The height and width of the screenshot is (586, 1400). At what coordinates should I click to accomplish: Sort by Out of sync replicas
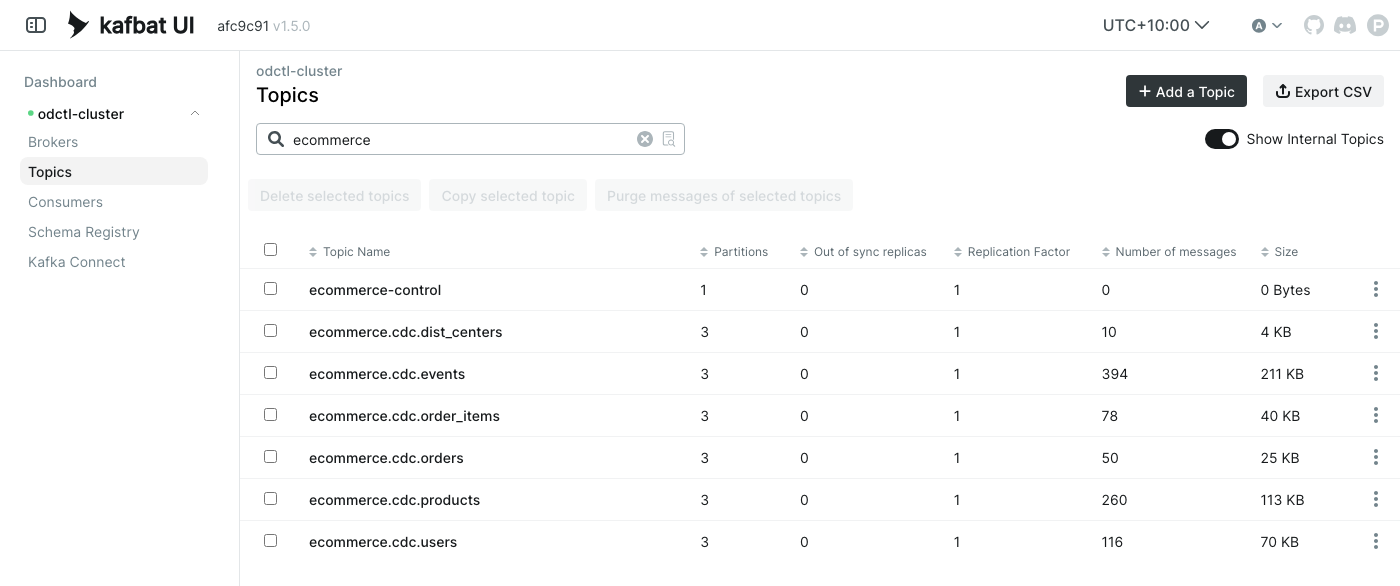click(x=863, y=252)
